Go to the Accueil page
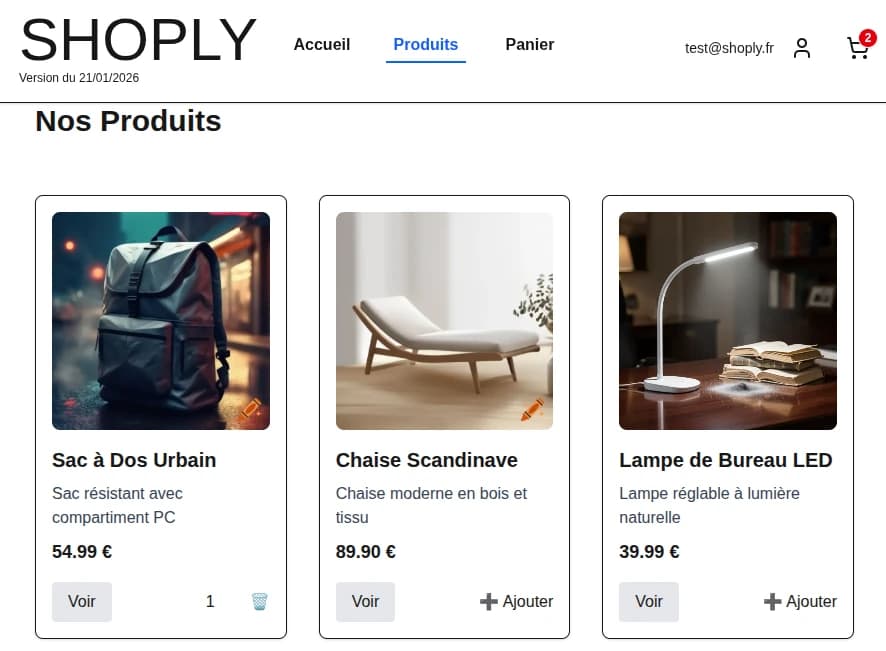Image resolution: width=886 pixels, height=651 pixels. tap(322, 44)
